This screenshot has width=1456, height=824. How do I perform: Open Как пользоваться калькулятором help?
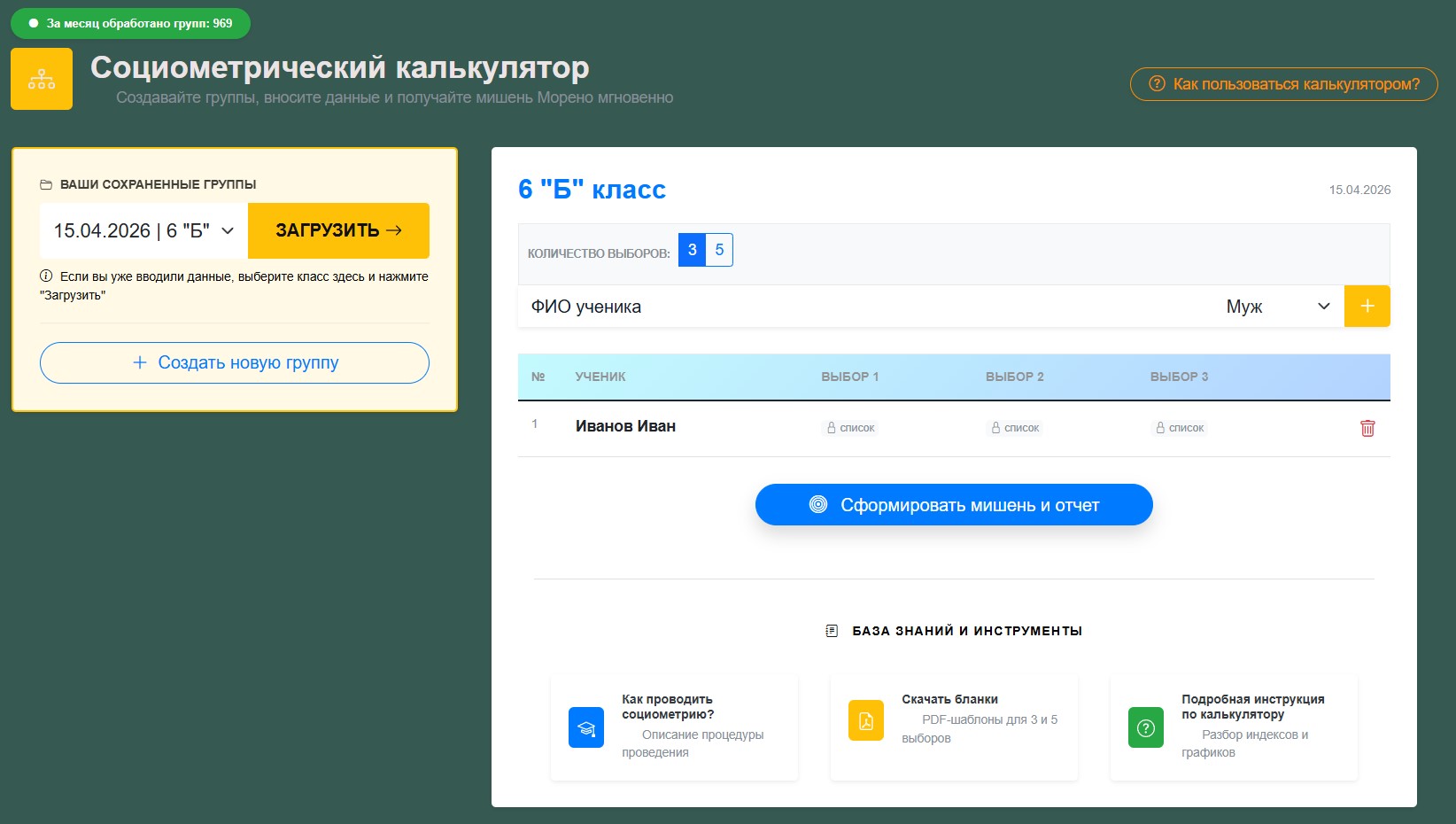1283,84
